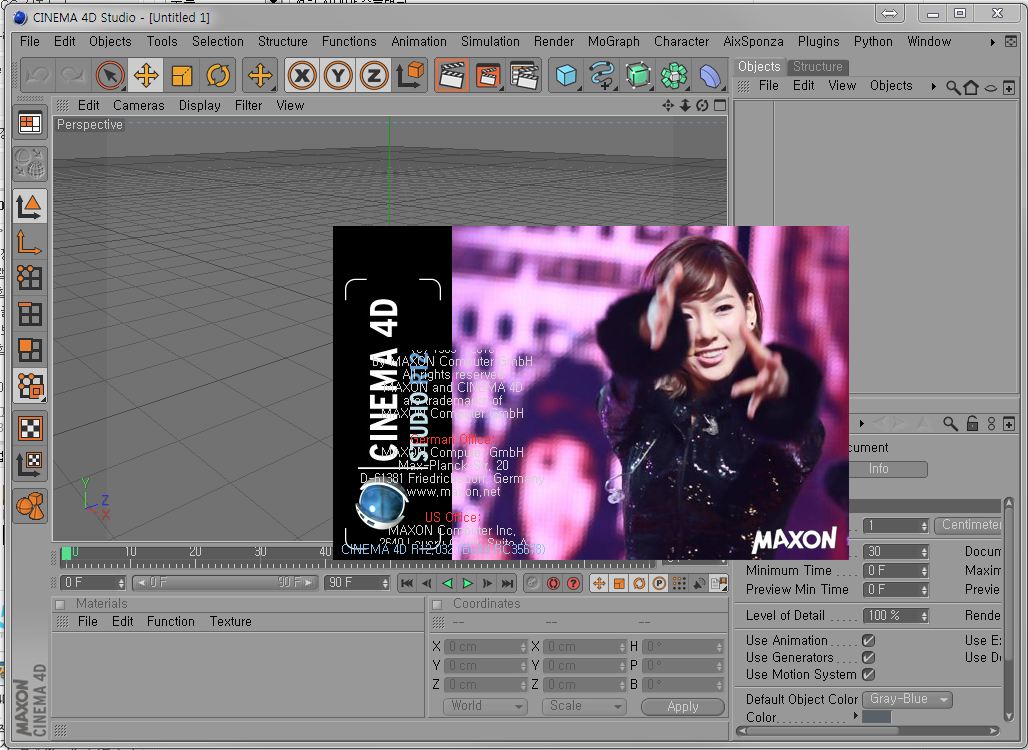This screenshot has width=1028, height=750.
Task: Click the current frame 0 F field
Action: pyautogui.click(x=92, y=582)
